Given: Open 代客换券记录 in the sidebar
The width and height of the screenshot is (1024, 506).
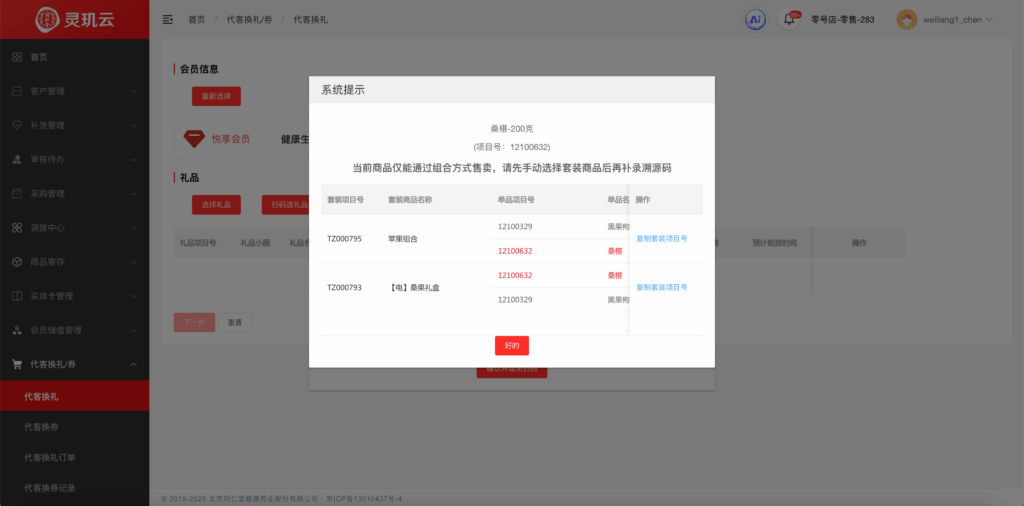Looking at the screenshot, I should [49, 487].
